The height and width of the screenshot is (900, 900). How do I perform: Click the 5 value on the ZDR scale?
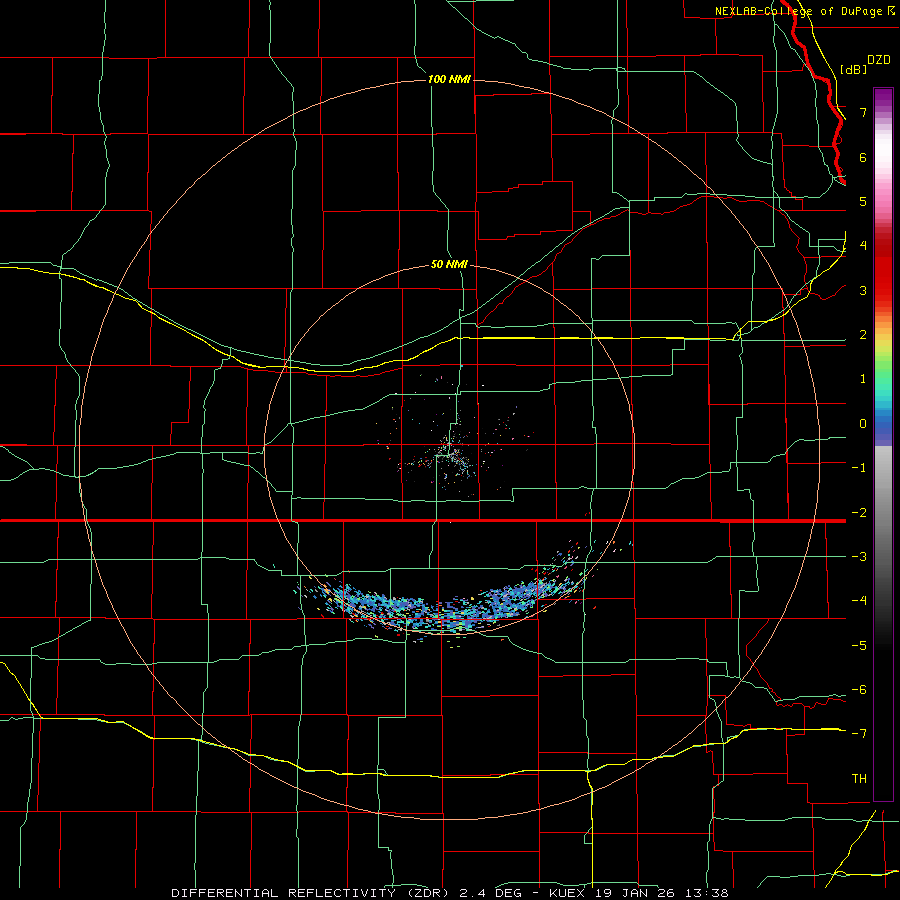click(863, 201)
